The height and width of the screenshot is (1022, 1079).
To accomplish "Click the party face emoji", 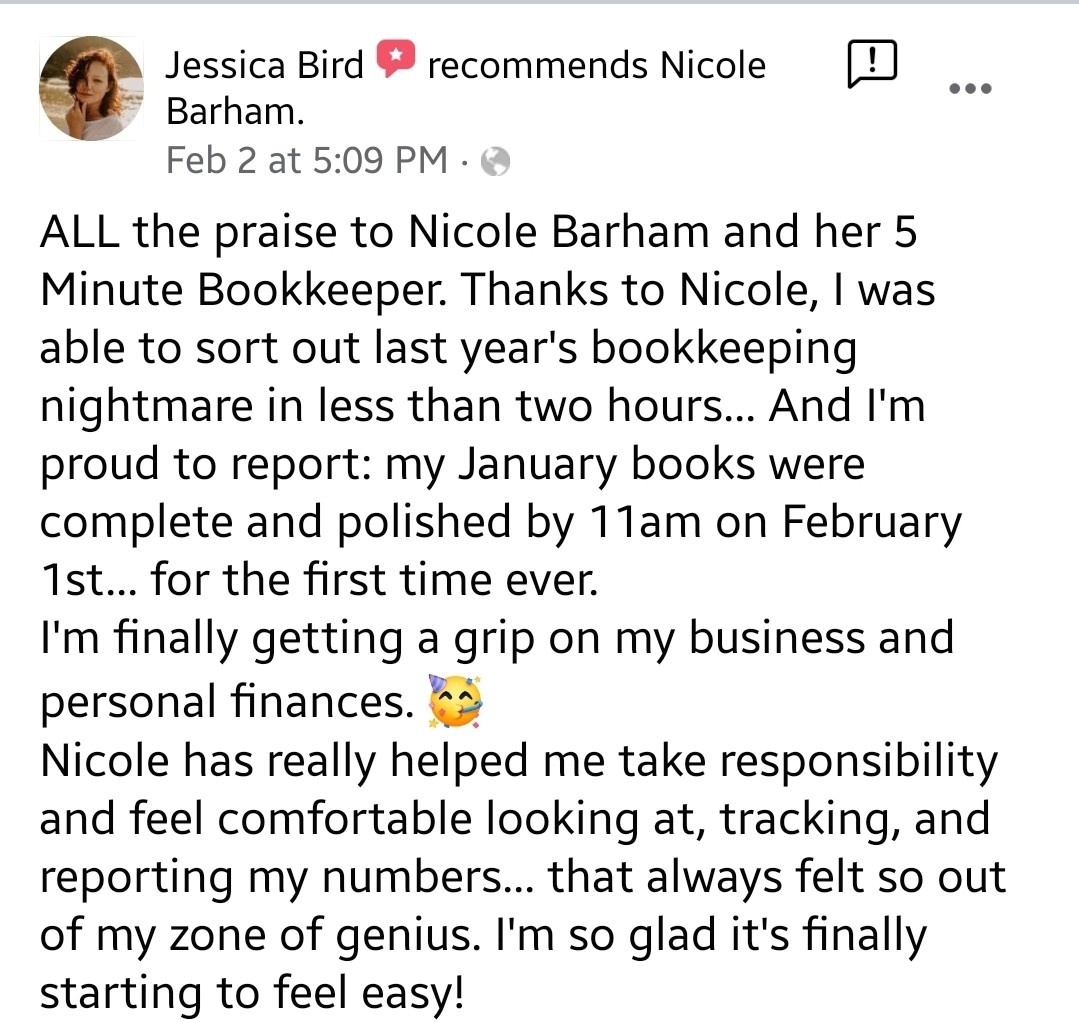I will [x=456, y=701].
